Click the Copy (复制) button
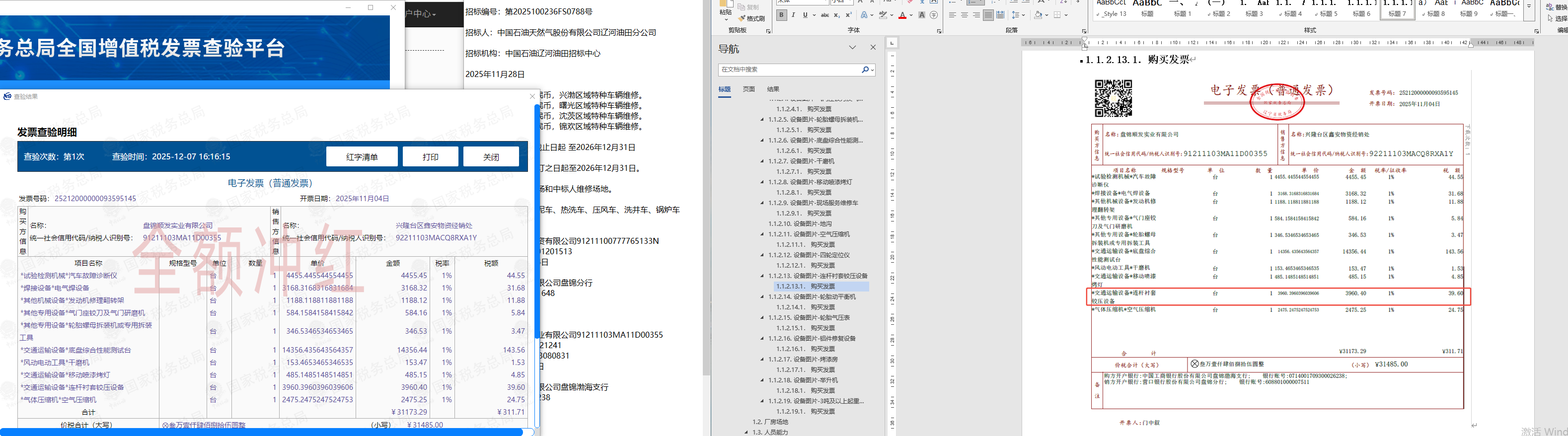This screenshot has height=436, width=1568. click(748, 6)
